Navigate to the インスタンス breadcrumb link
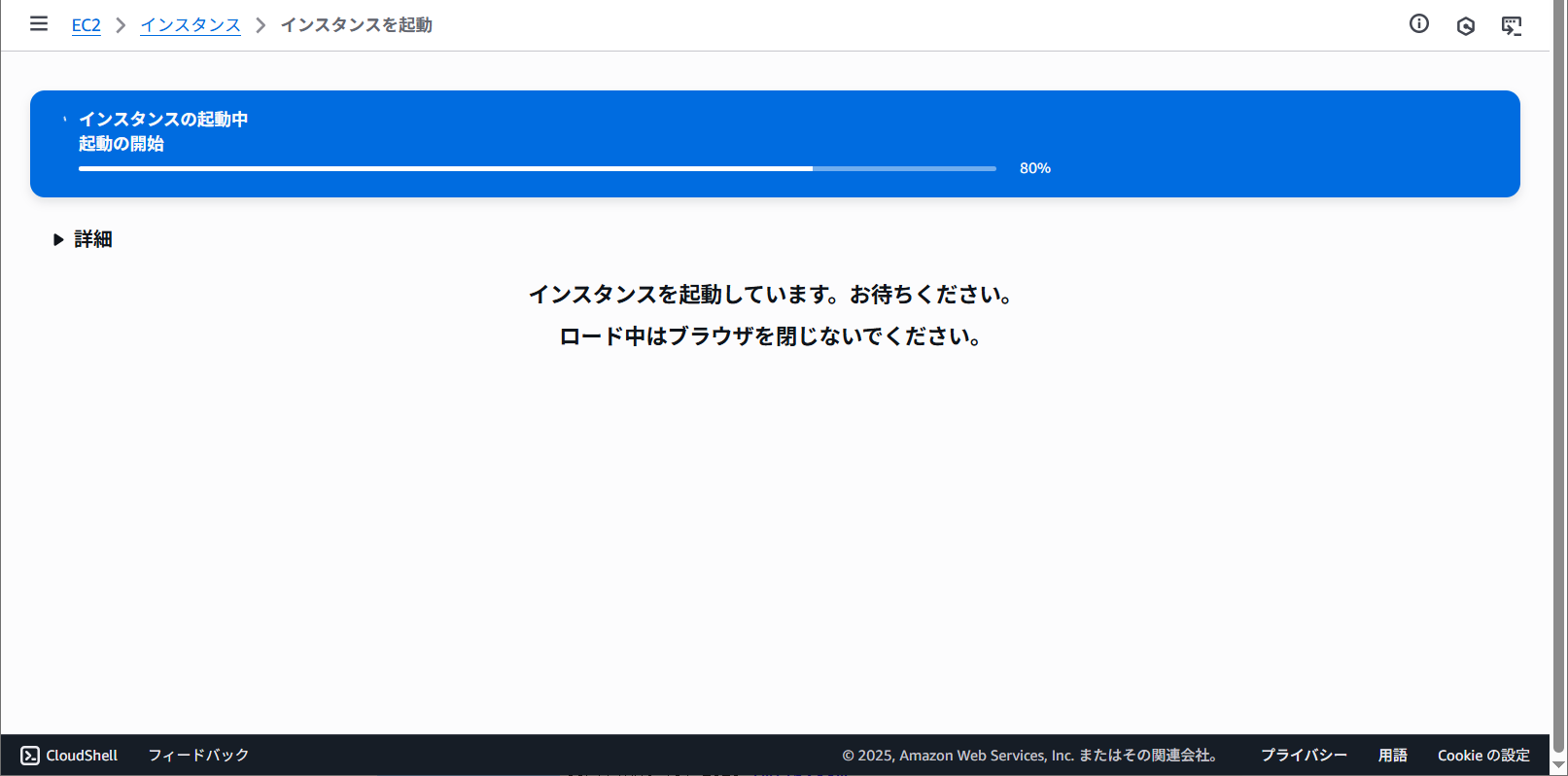The height and width of the screenshot is (776, 1568). [191, 25]
